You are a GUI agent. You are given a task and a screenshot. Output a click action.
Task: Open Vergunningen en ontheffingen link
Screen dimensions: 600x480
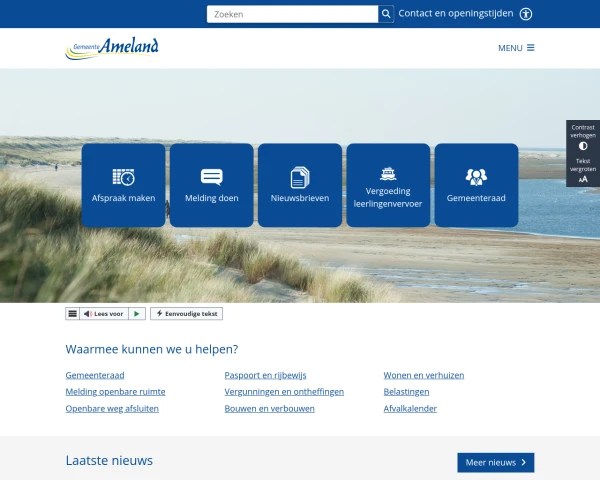click(x=284, y=392)
